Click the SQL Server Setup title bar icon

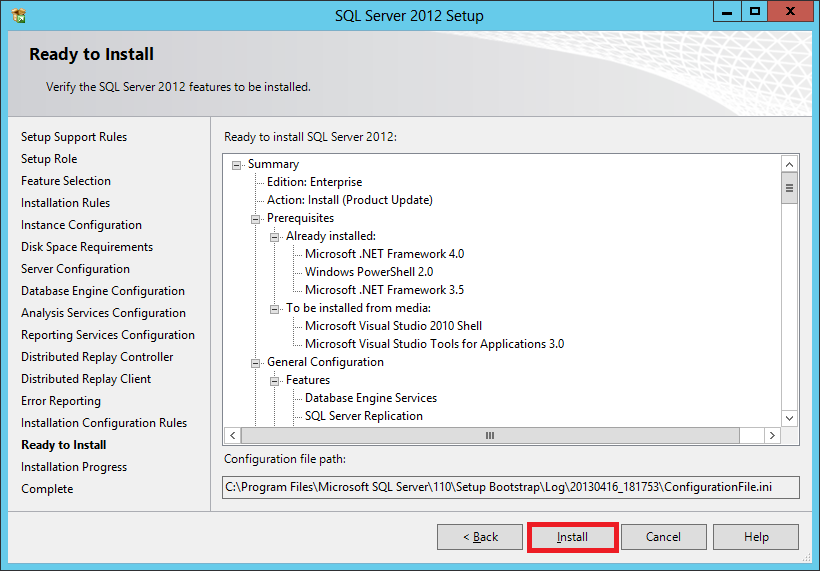[18, 15]
